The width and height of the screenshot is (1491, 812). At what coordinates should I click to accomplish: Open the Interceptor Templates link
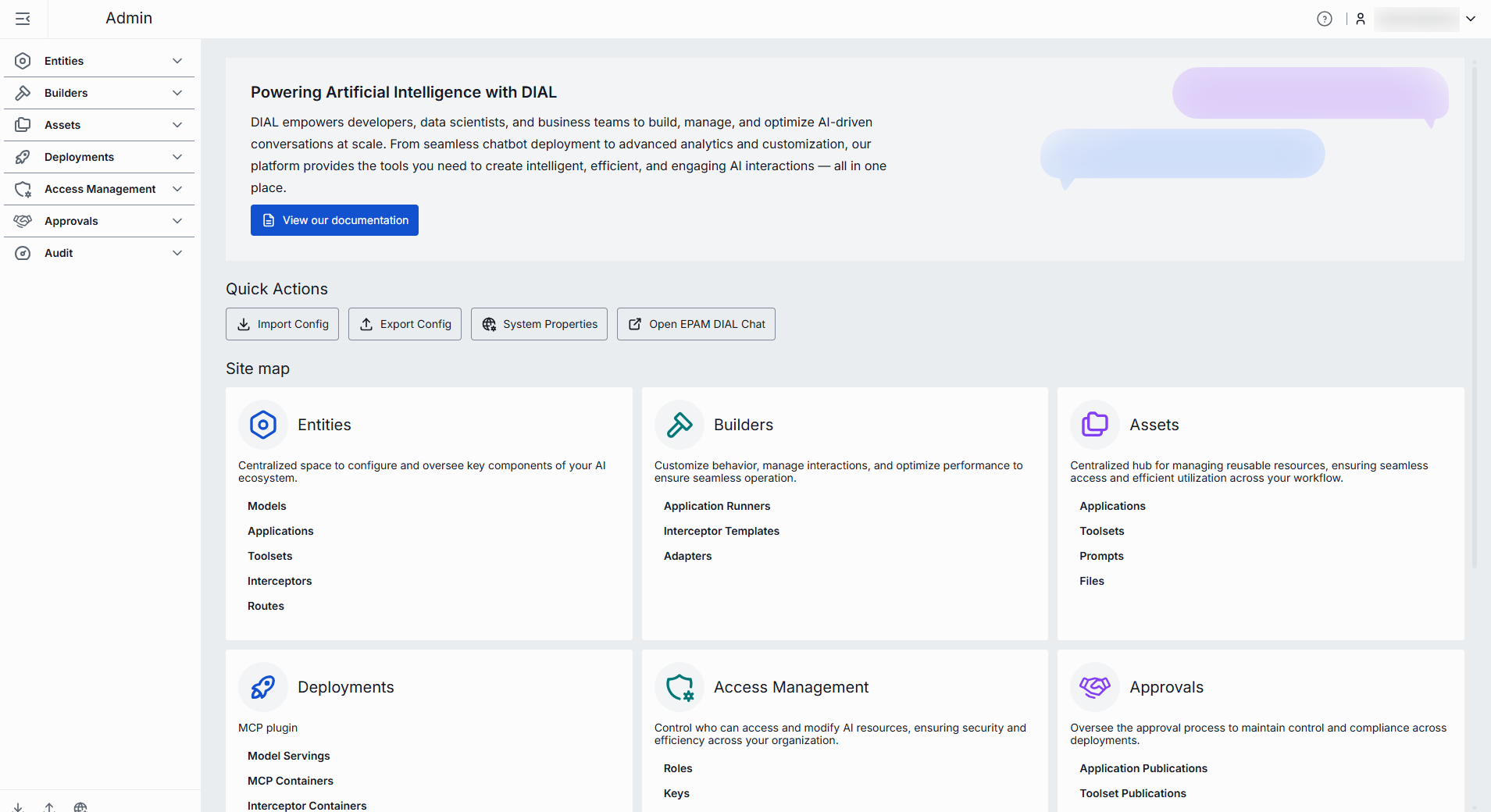721,531
